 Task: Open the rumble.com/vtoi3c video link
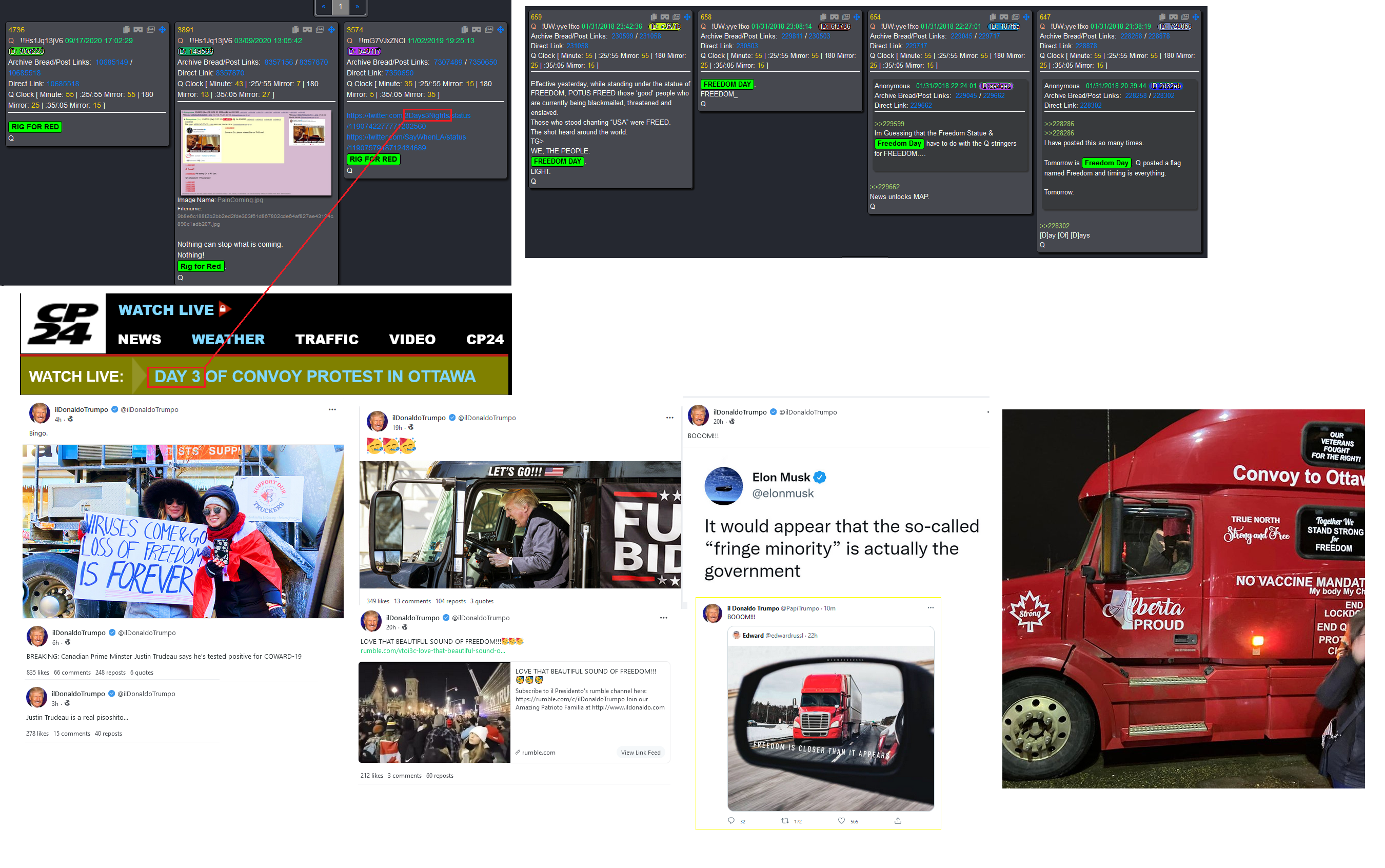pos(433,651)
